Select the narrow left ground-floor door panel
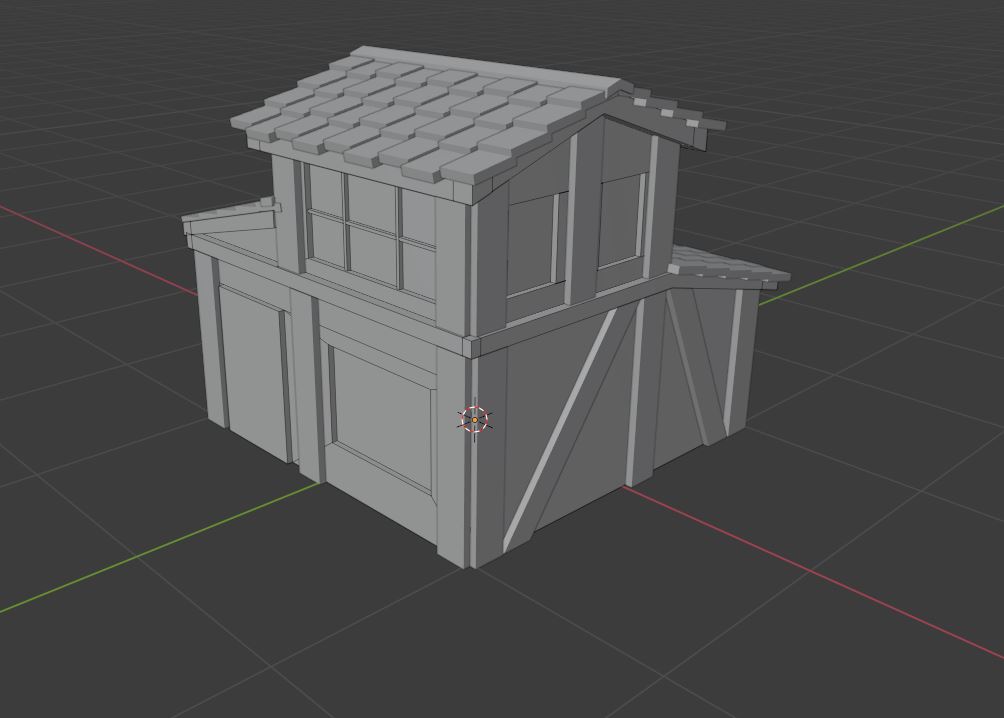Screen dimensions: 1004x718 [x=250, y=370]
